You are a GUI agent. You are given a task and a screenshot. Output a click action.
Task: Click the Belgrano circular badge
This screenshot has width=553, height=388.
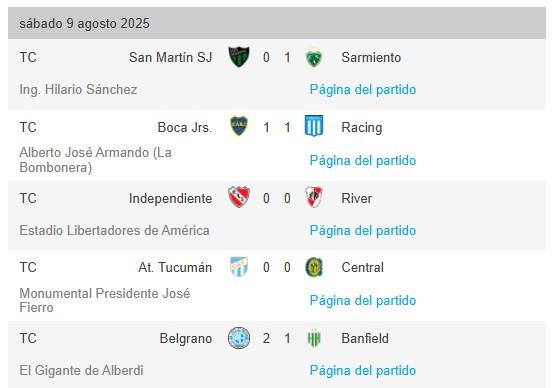tap(239, 338)
